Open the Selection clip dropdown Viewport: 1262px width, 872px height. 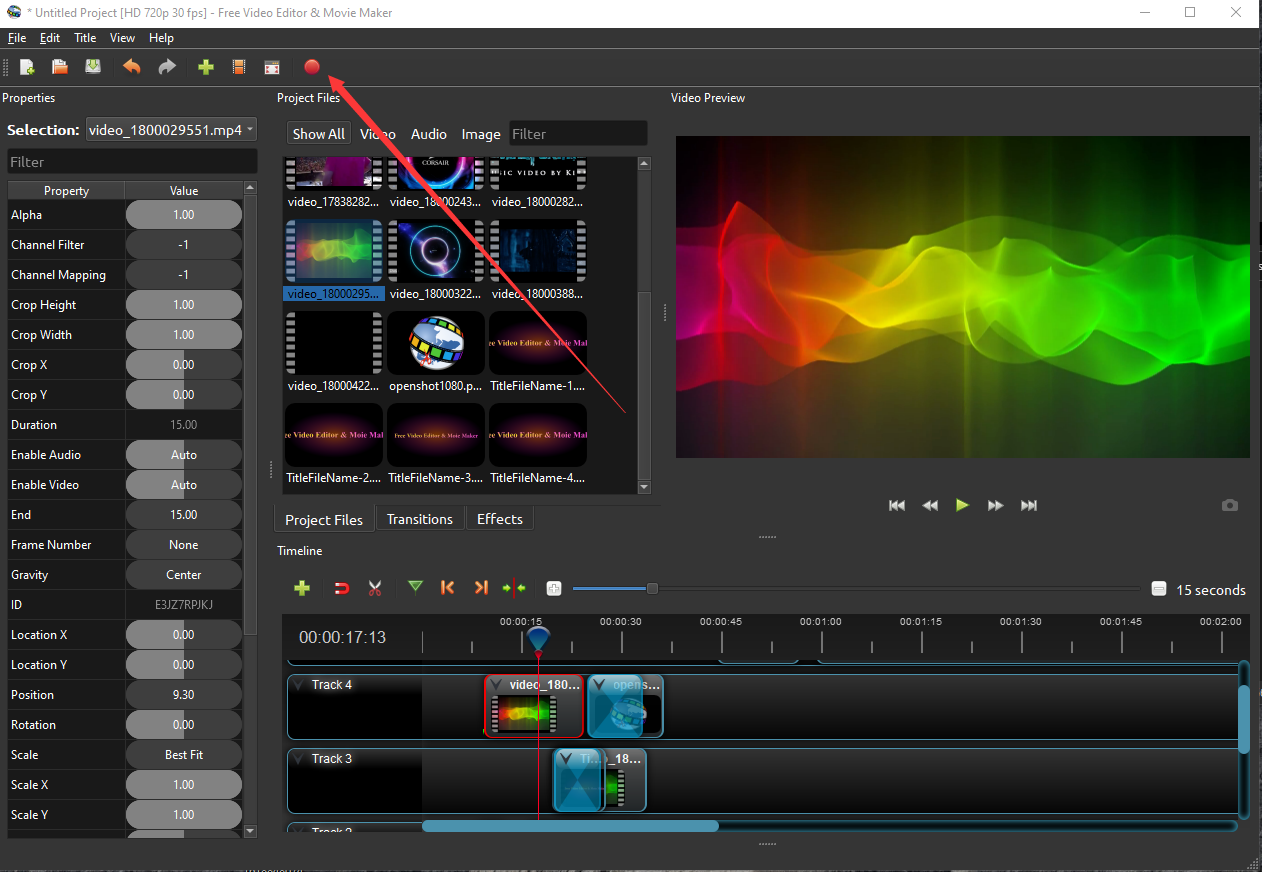pyautogui.click(x=171, y=129)
